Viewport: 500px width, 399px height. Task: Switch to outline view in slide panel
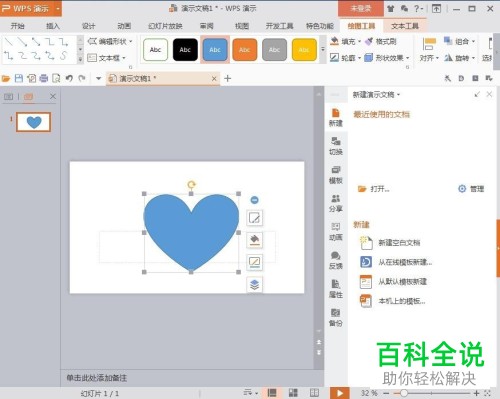click(x=9, y=97)
